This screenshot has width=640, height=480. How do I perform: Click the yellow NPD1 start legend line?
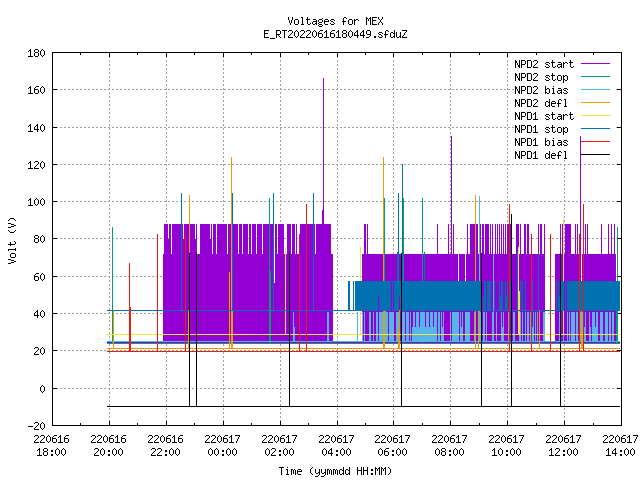[x=595, y=116]
